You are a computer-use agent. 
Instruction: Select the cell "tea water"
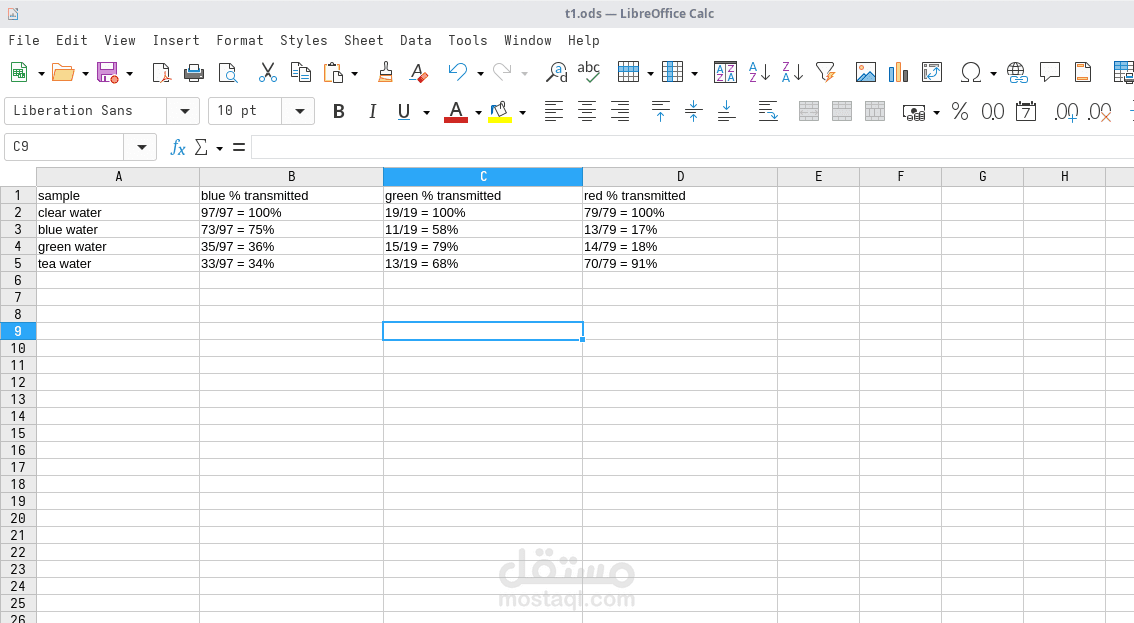[x=118, y=263]
